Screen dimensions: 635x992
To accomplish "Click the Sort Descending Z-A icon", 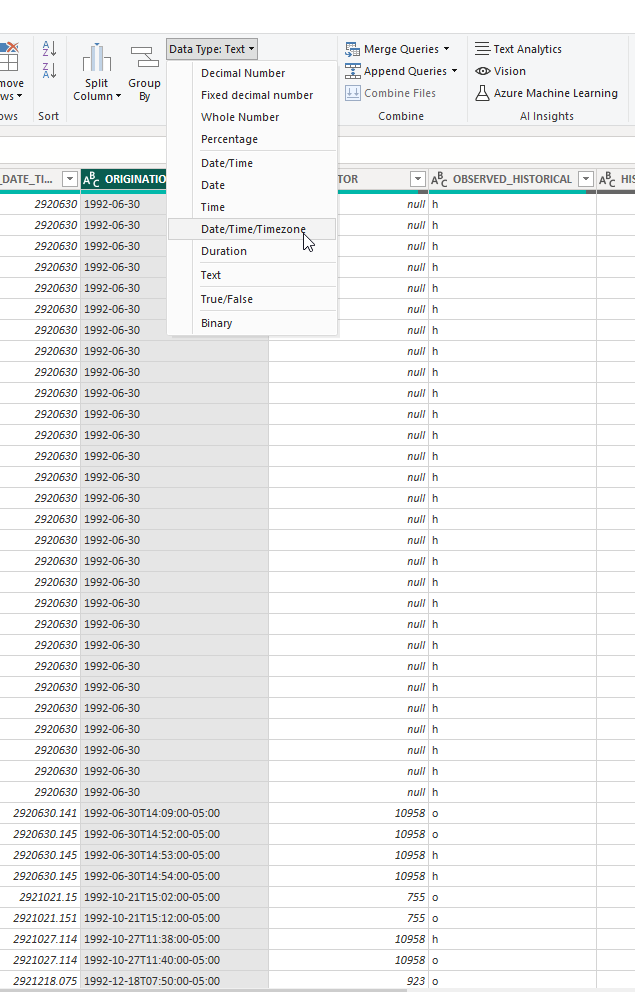I will point(49,70).
